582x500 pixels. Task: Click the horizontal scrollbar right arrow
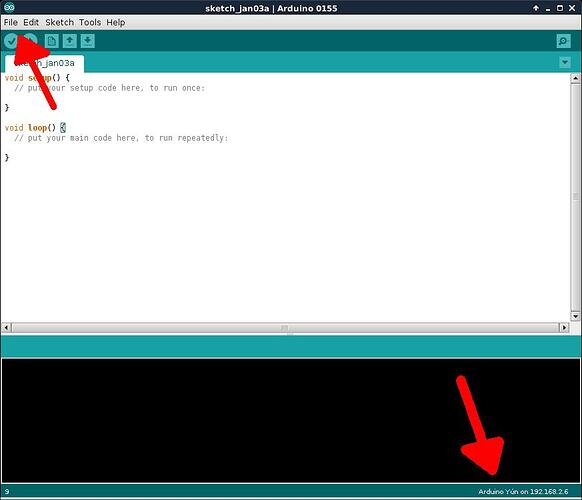564,327
